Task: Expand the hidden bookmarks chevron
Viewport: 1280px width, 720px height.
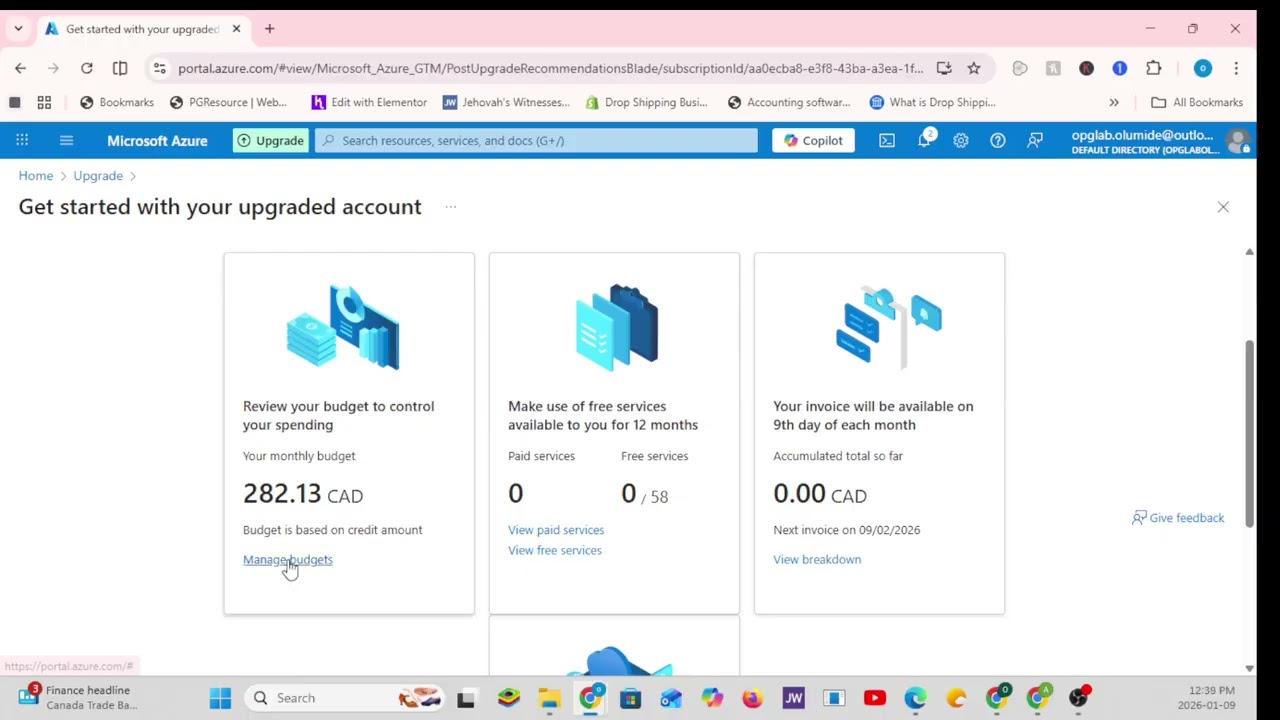Action: point(1114,102)
